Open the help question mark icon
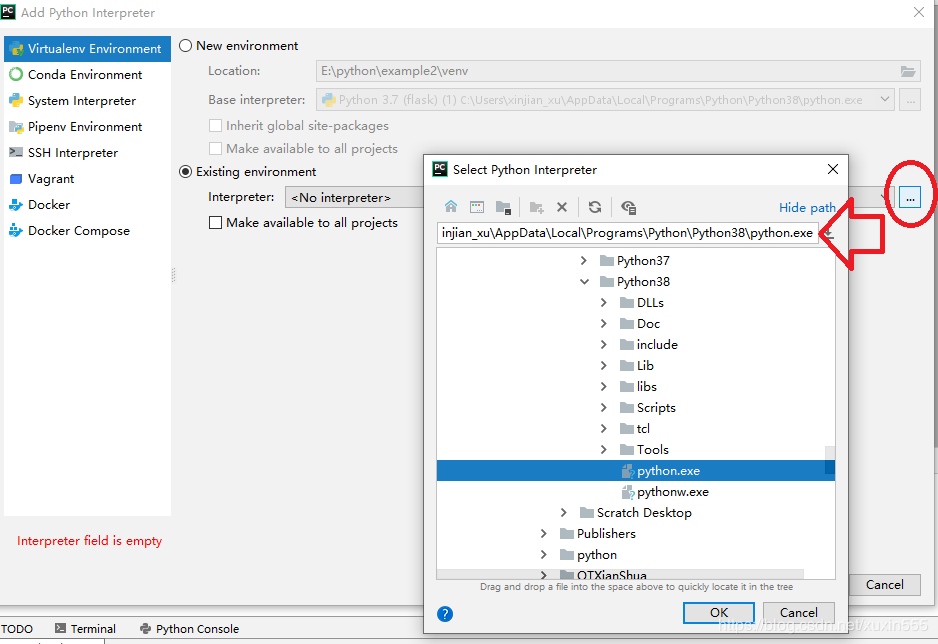Screen dimensions: 938x644 [x=445, y=614]
